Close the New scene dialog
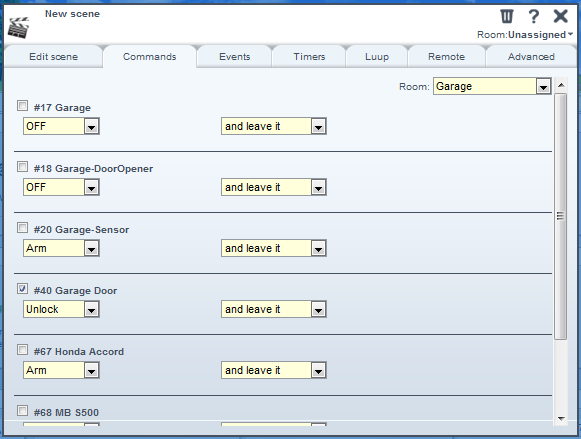This screenshot has height=439, width=581. coord(561,16)
